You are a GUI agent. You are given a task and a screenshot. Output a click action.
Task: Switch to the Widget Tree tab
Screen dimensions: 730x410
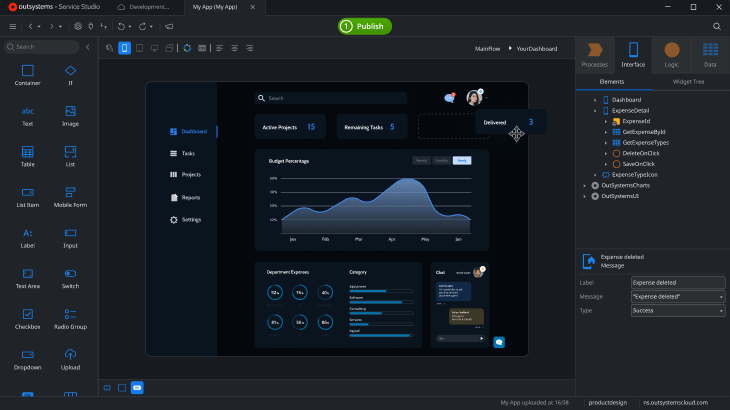click(x=688, y=81)
